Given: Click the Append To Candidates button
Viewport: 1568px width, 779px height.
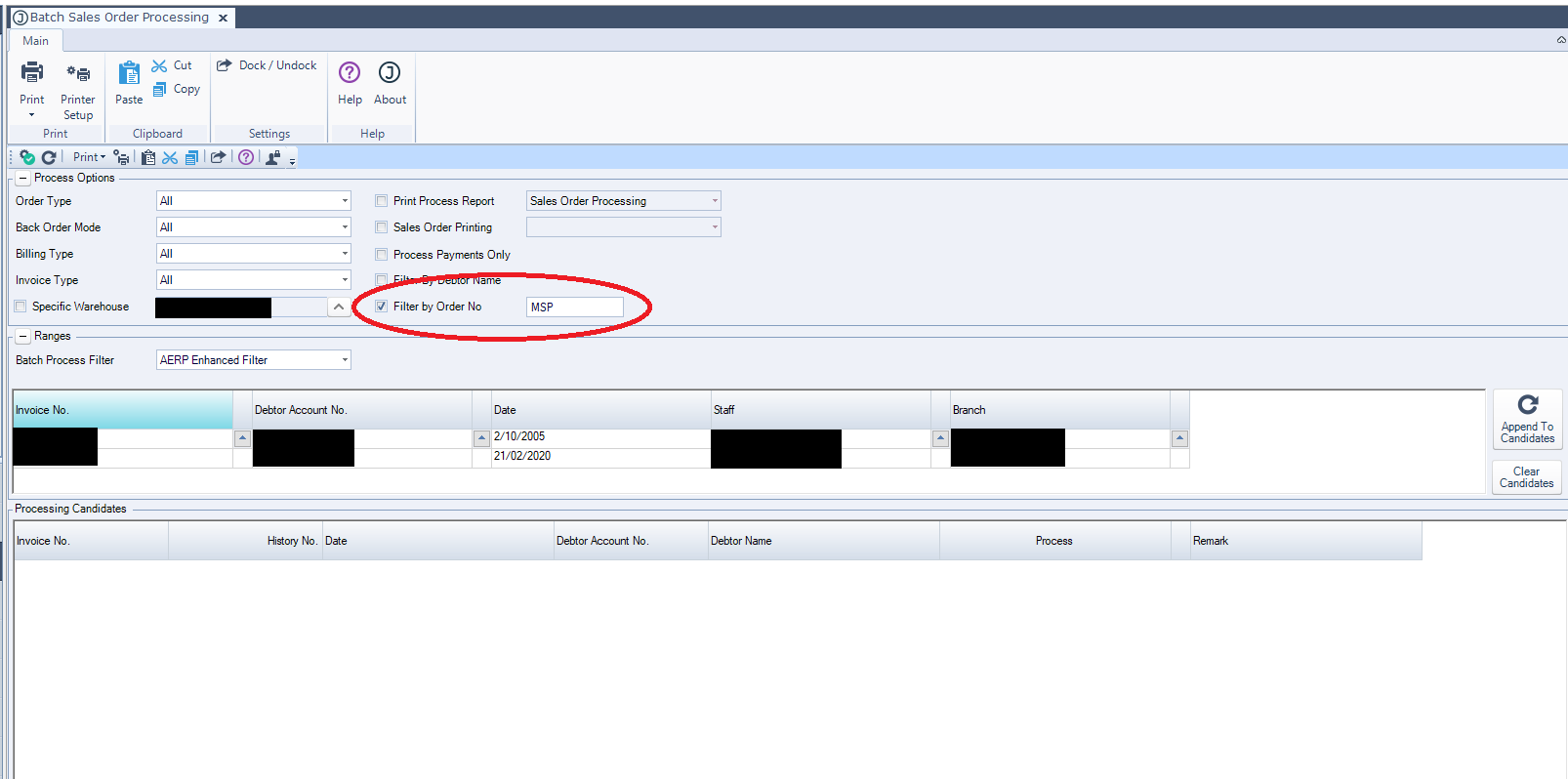Looking at the screenshot, I should tap(1527, 419).
